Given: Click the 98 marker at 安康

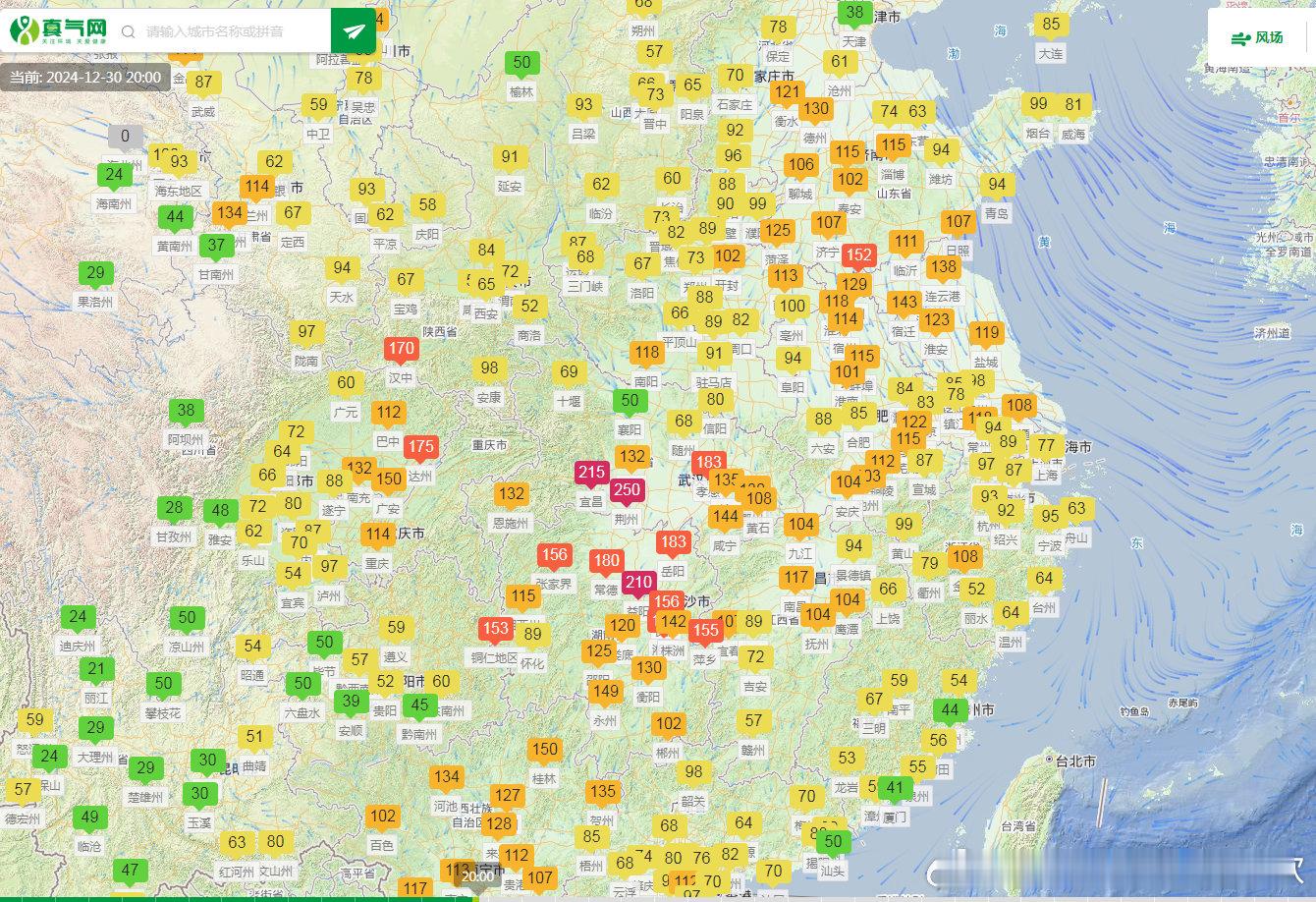Looking at the screenshot, I should tap(489, 368).
